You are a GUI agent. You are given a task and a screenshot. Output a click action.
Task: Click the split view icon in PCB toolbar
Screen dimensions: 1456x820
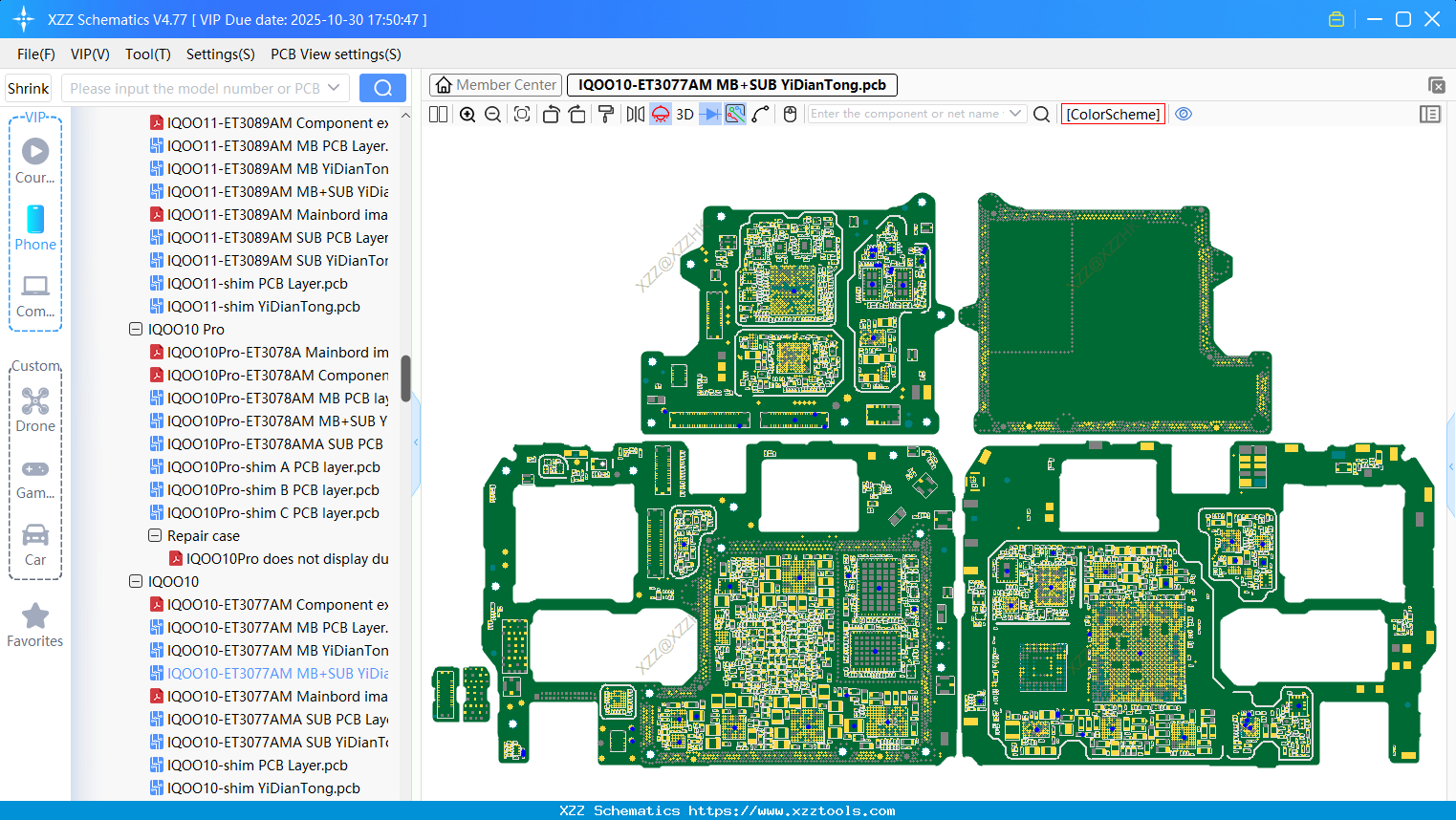[439, 114]
